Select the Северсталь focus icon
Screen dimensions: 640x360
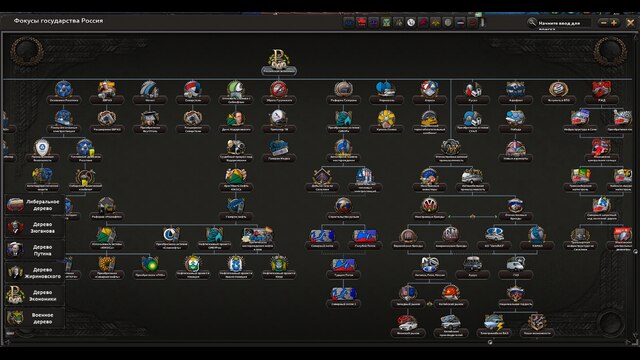193,89
